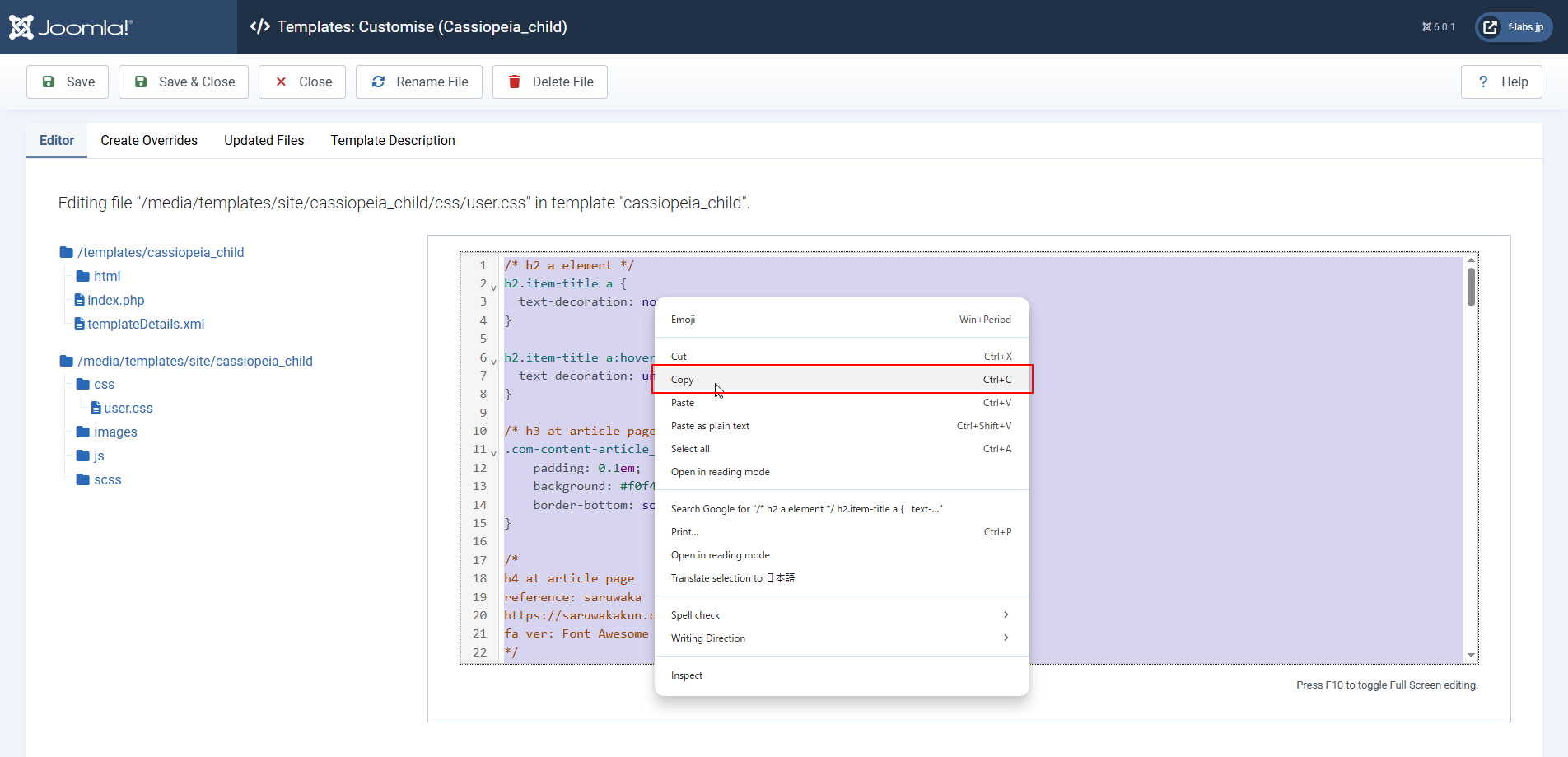
Task: Click the css folder icon
Action: point(83,385)
